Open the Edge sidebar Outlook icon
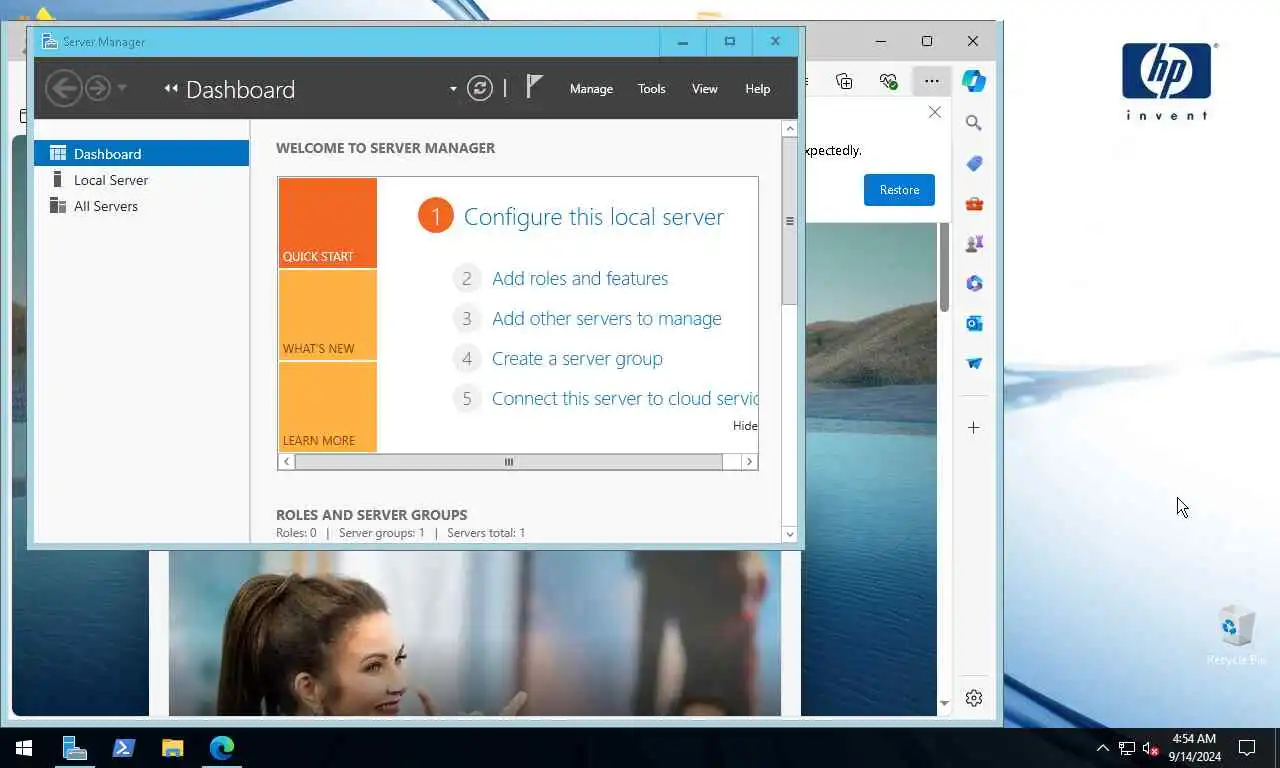This screenshot has width=1280, height=768. (x=974, y=323)
